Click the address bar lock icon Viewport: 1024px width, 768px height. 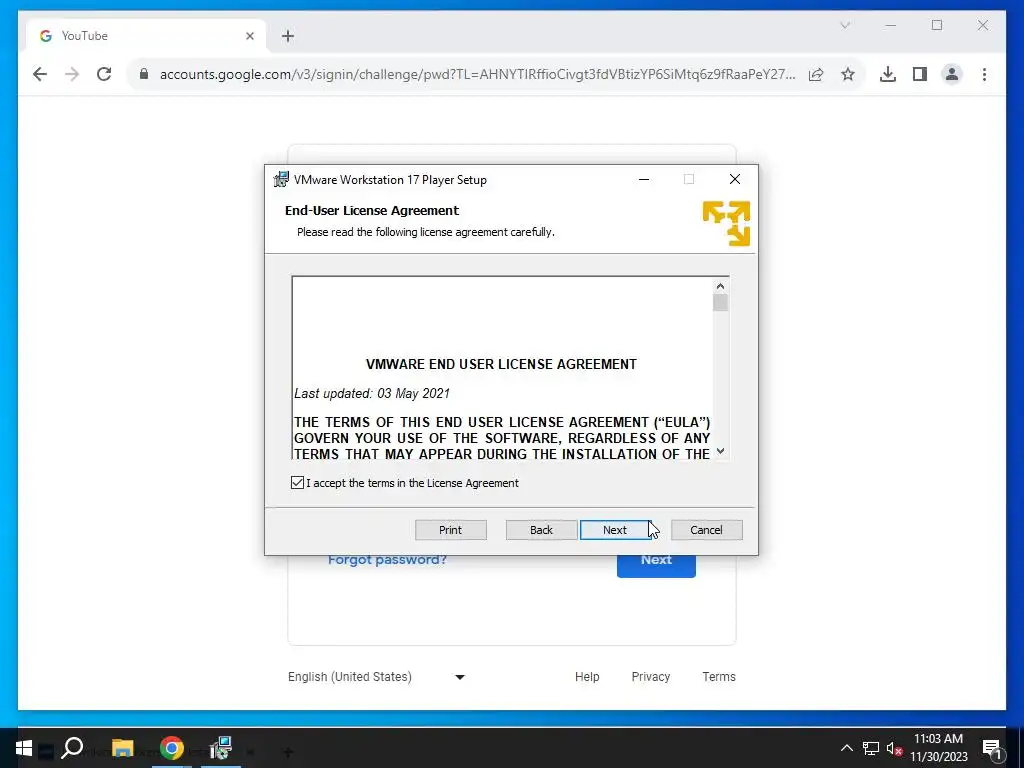tap(144, 74)
